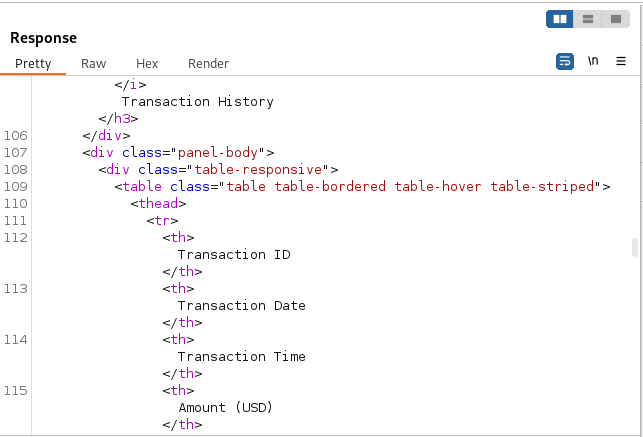643x437 pixels.
Task: Toggle word wrap in response viewer
Action: pyautogui.click(x=565, y=61)
